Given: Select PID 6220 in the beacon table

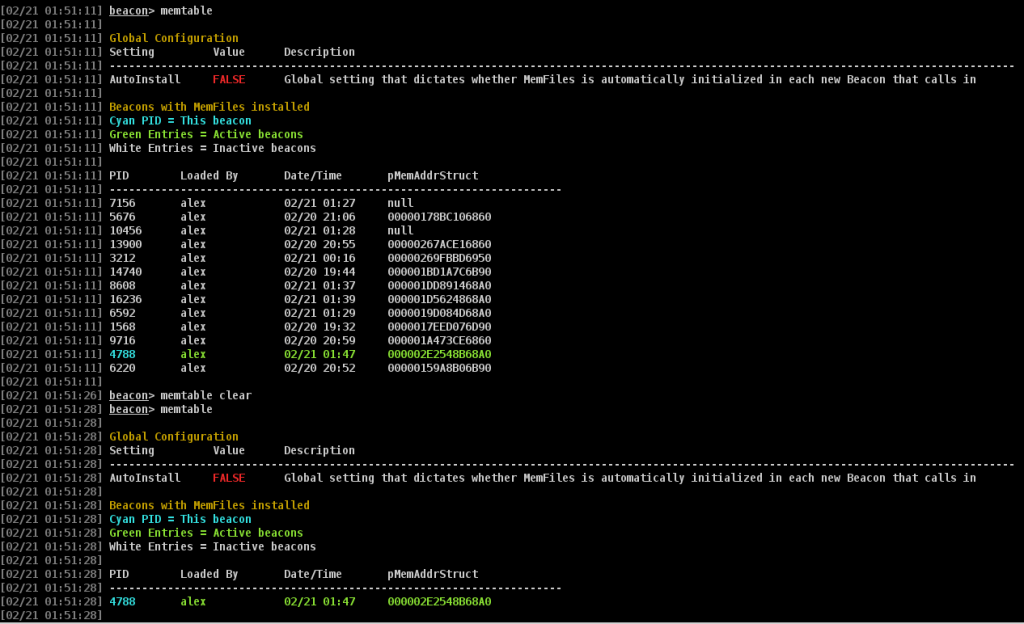Looking at the screenshot, I should tap(122, 368).
